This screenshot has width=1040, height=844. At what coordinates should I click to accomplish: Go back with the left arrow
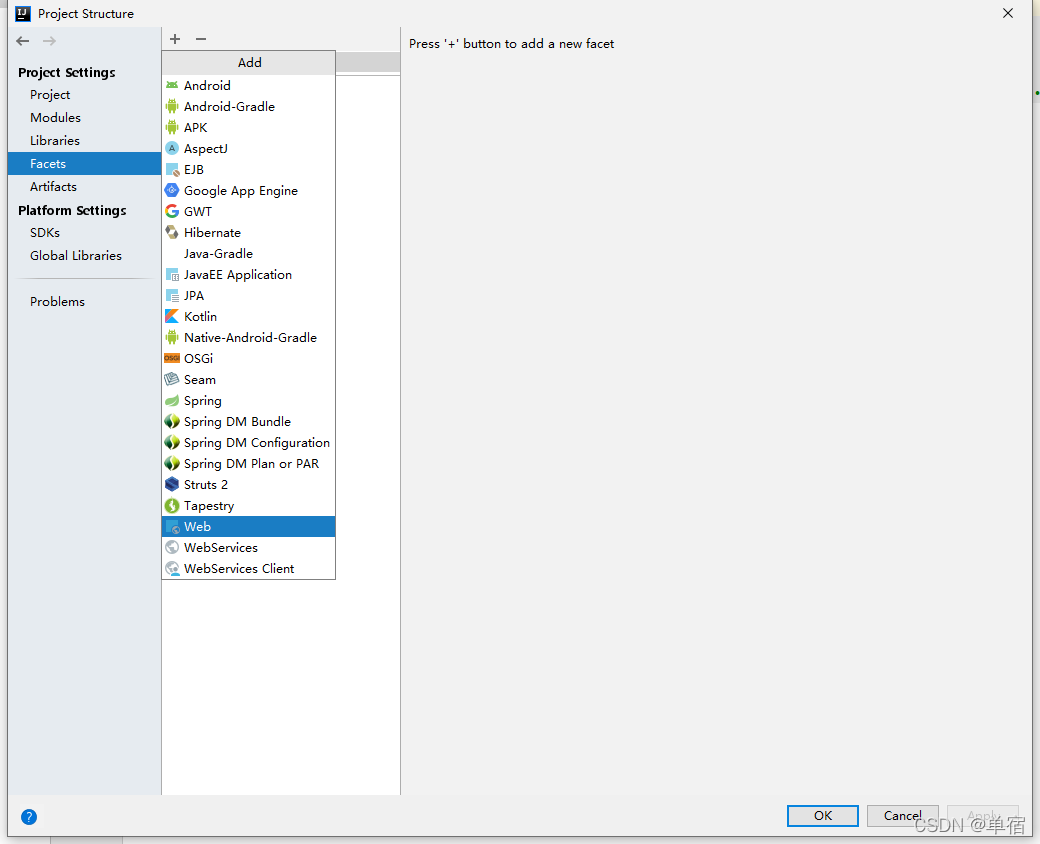click(x=23, y=41)
